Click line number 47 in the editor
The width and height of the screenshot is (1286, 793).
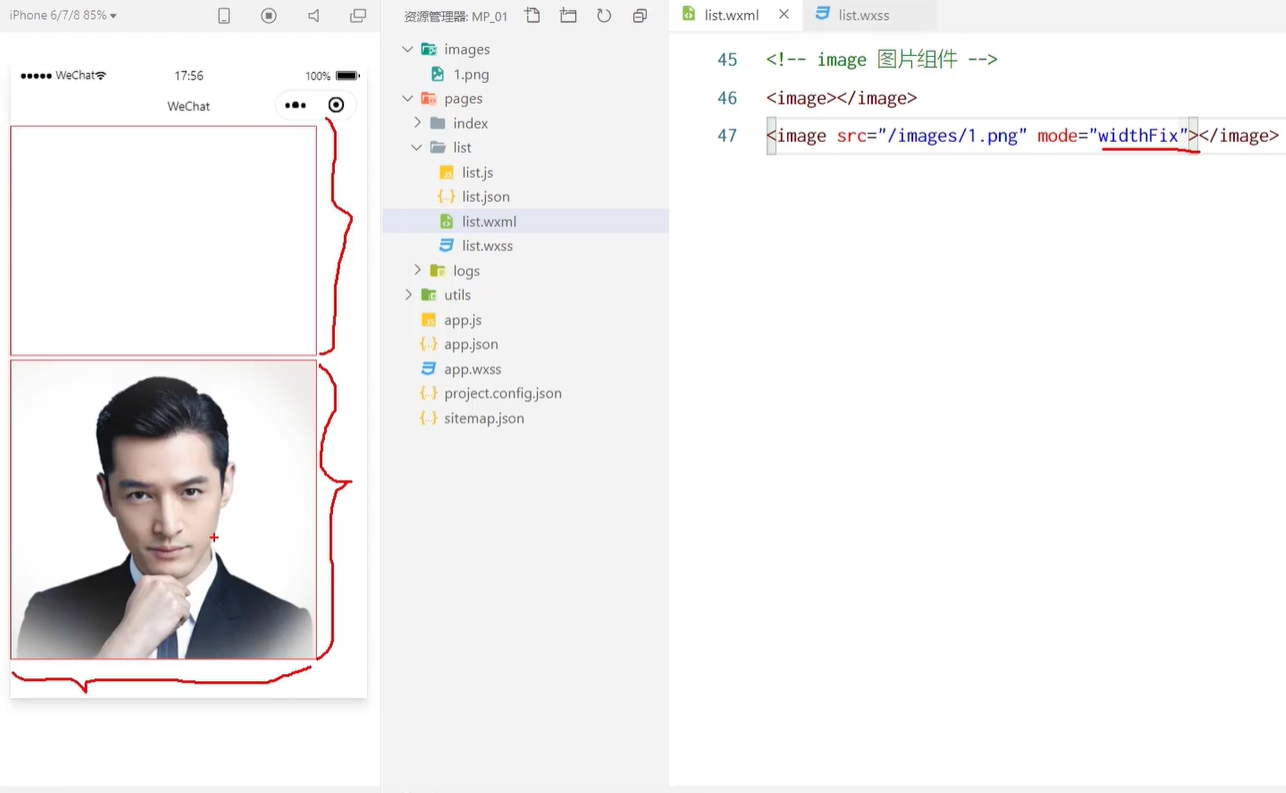(x=727, y=136)
